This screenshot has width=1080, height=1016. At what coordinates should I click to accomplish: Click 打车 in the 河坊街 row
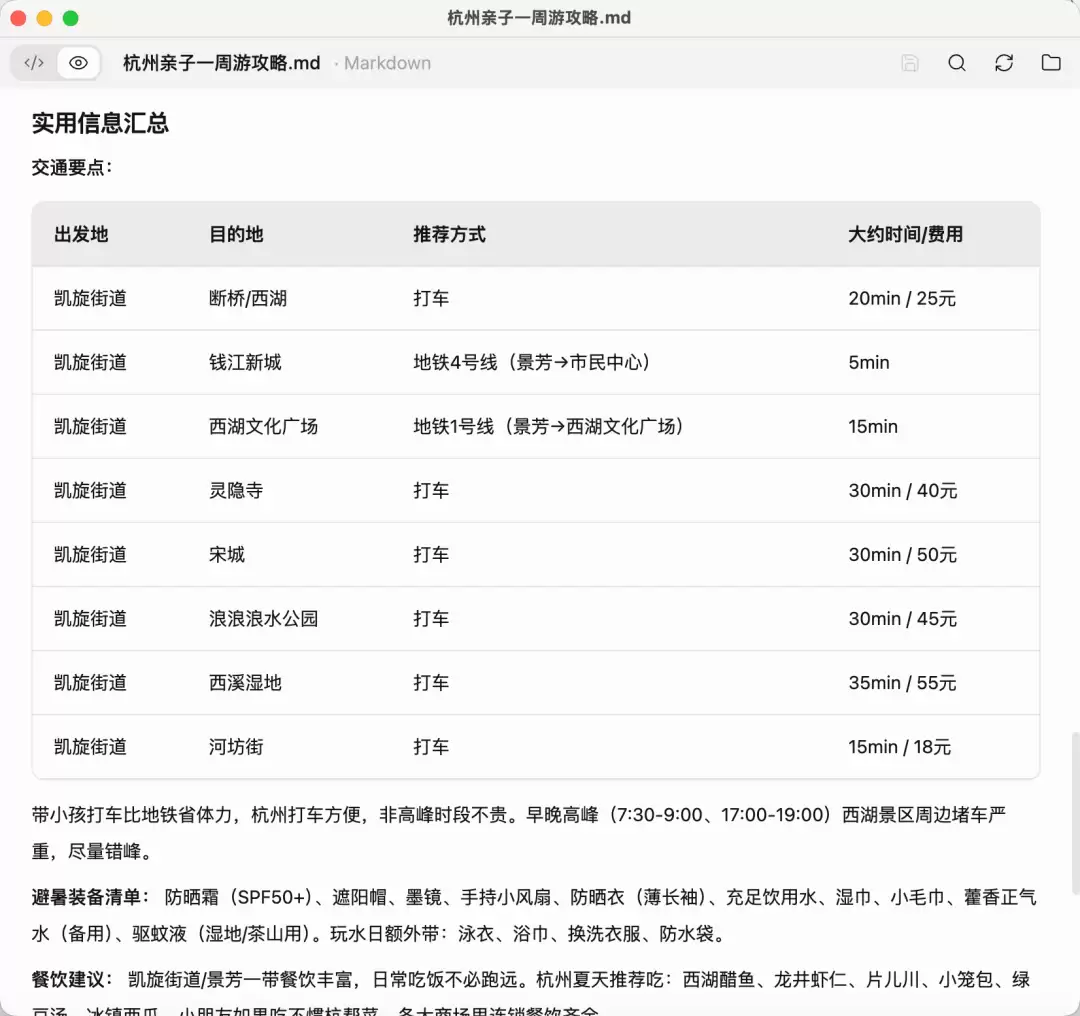[x=431, y=747]
